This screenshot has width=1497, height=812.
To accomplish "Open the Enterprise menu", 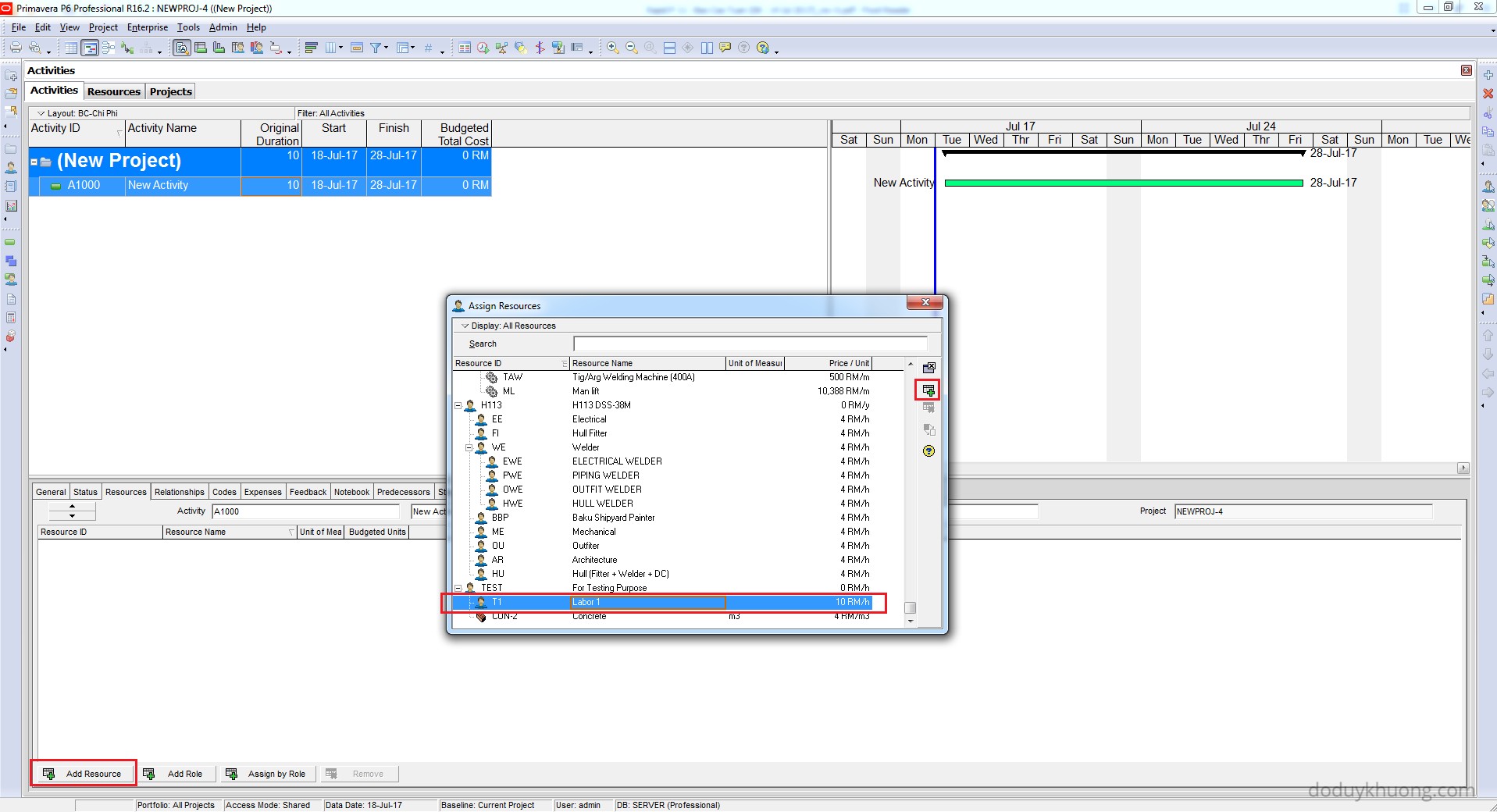I will tap(148, 27).
